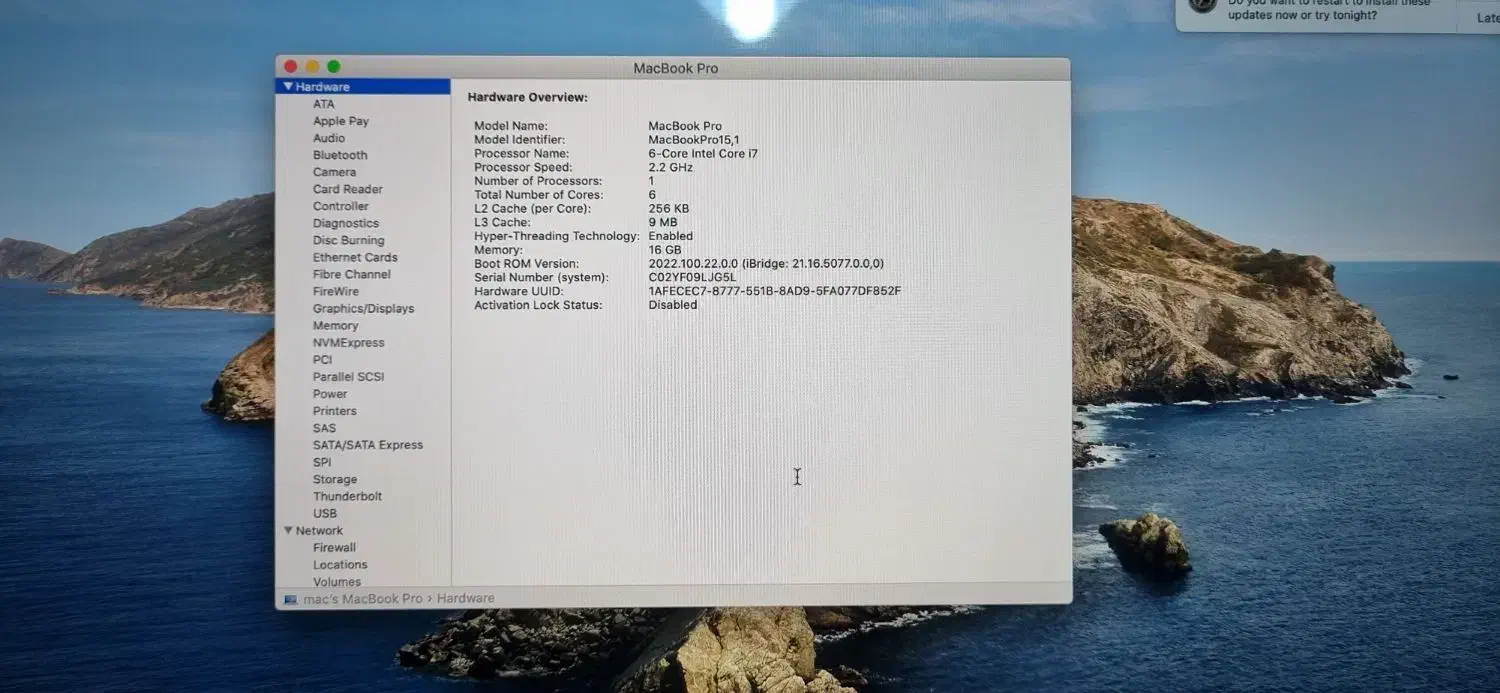The image size is (1500, 693).
Task: Click the Hyper-Threading Technology Enabled value
Action: coord(670,236)
